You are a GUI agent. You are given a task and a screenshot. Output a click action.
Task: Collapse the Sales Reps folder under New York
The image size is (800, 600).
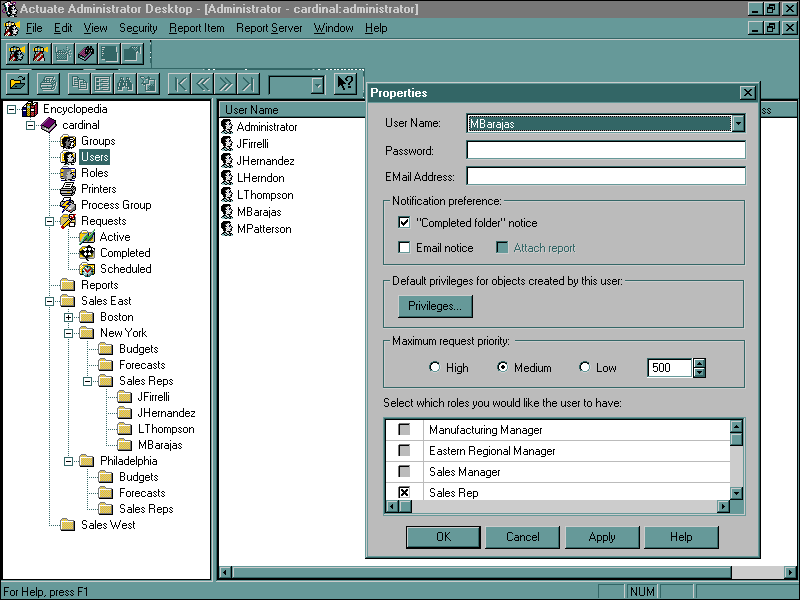click(x=87, y=381)
